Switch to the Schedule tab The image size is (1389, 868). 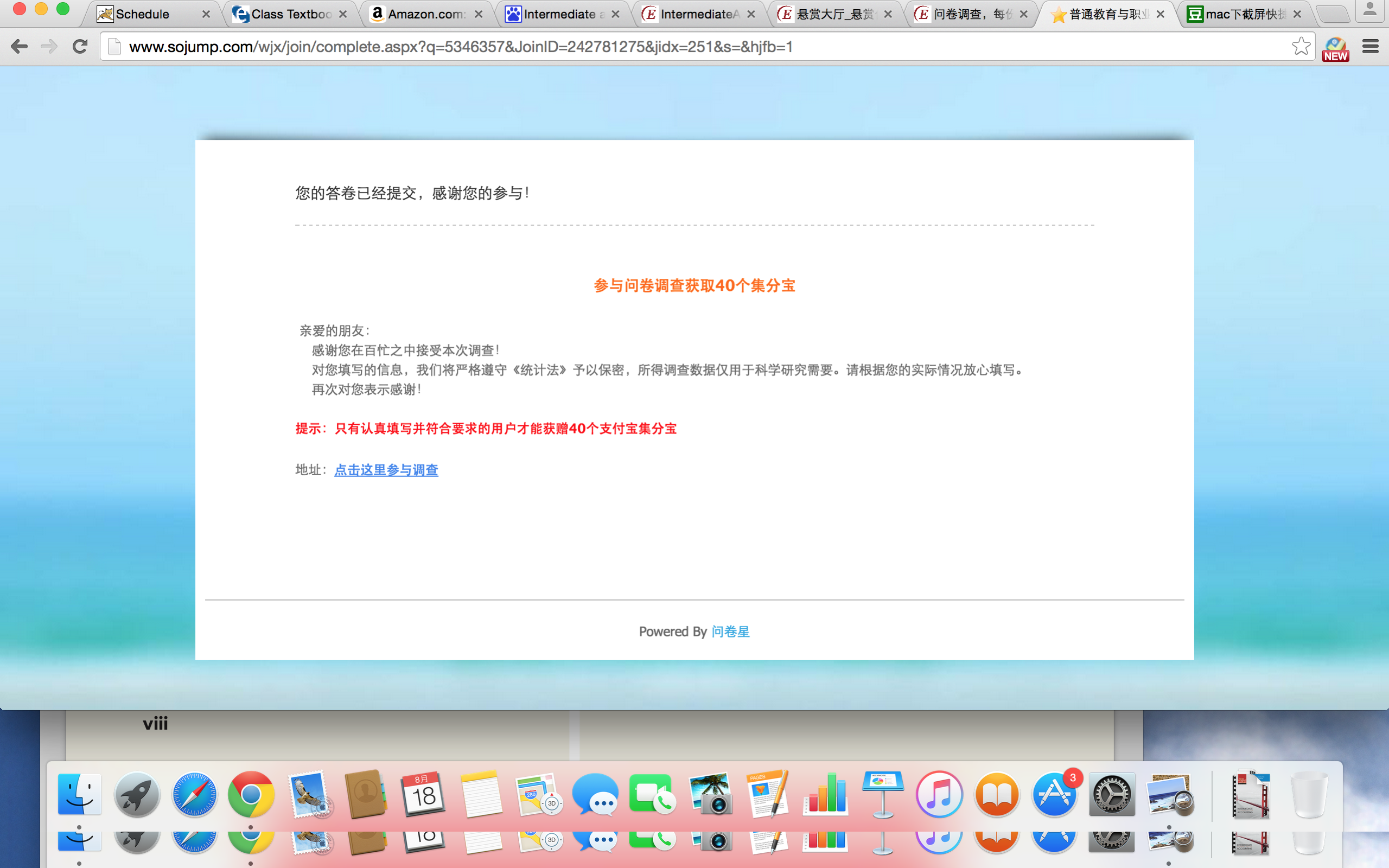pyautogui.click(x=143, y=14)
